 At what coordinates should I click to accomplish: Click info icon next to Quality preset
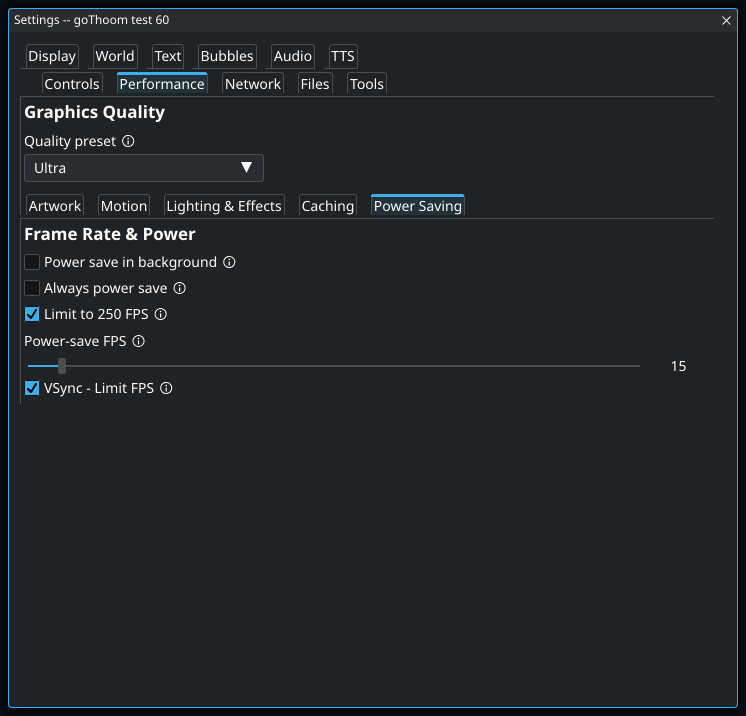tap(128, 141)
